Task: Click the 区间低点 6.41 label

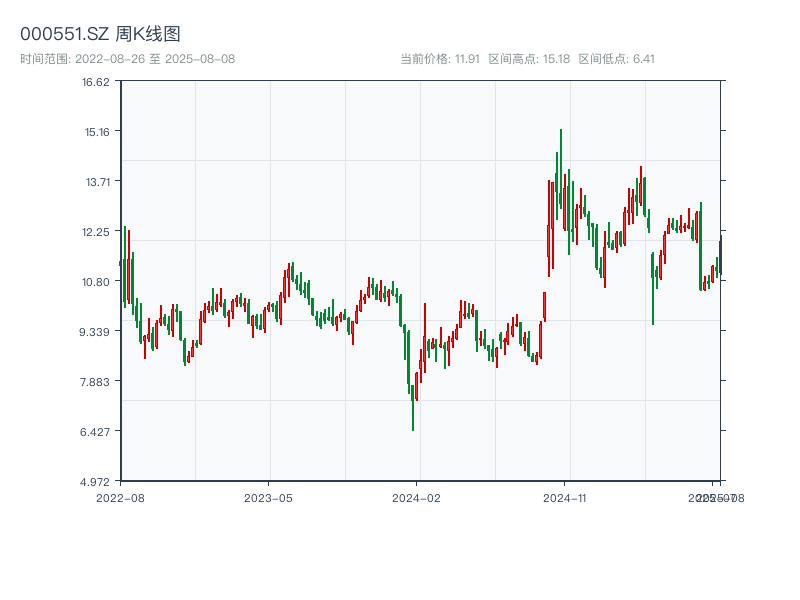Action: (x=616, y=58)
